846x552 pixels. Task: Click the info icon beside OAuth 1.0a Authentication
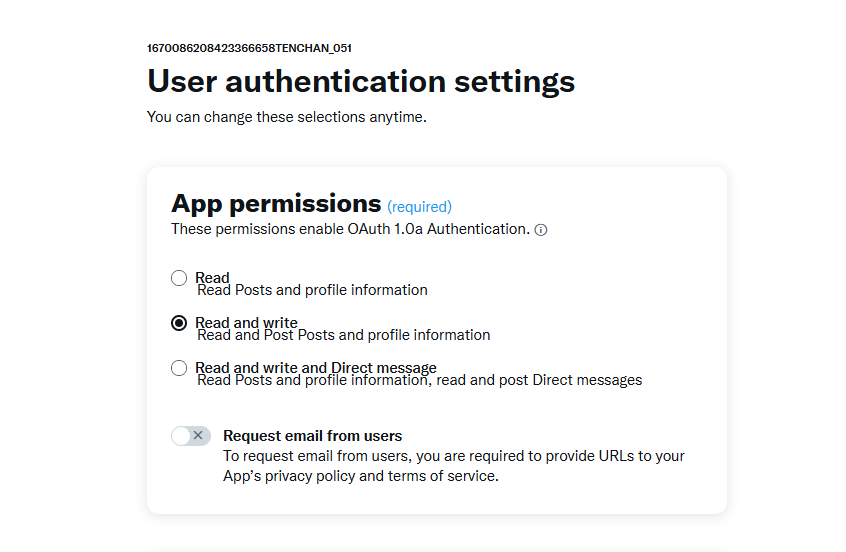click(541, 230)
